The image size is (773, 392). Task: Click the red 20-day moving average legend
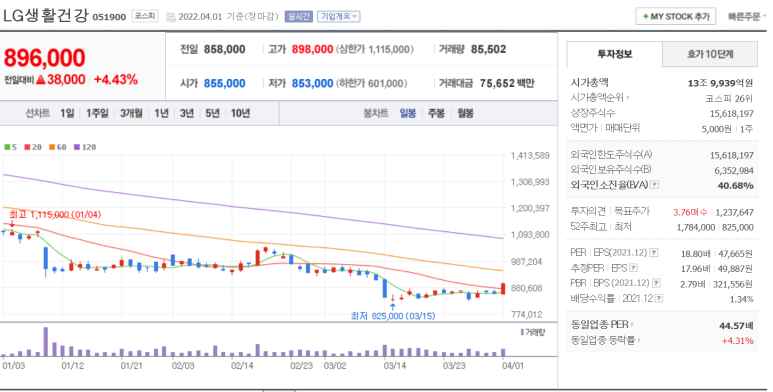[x=33, y=147]
